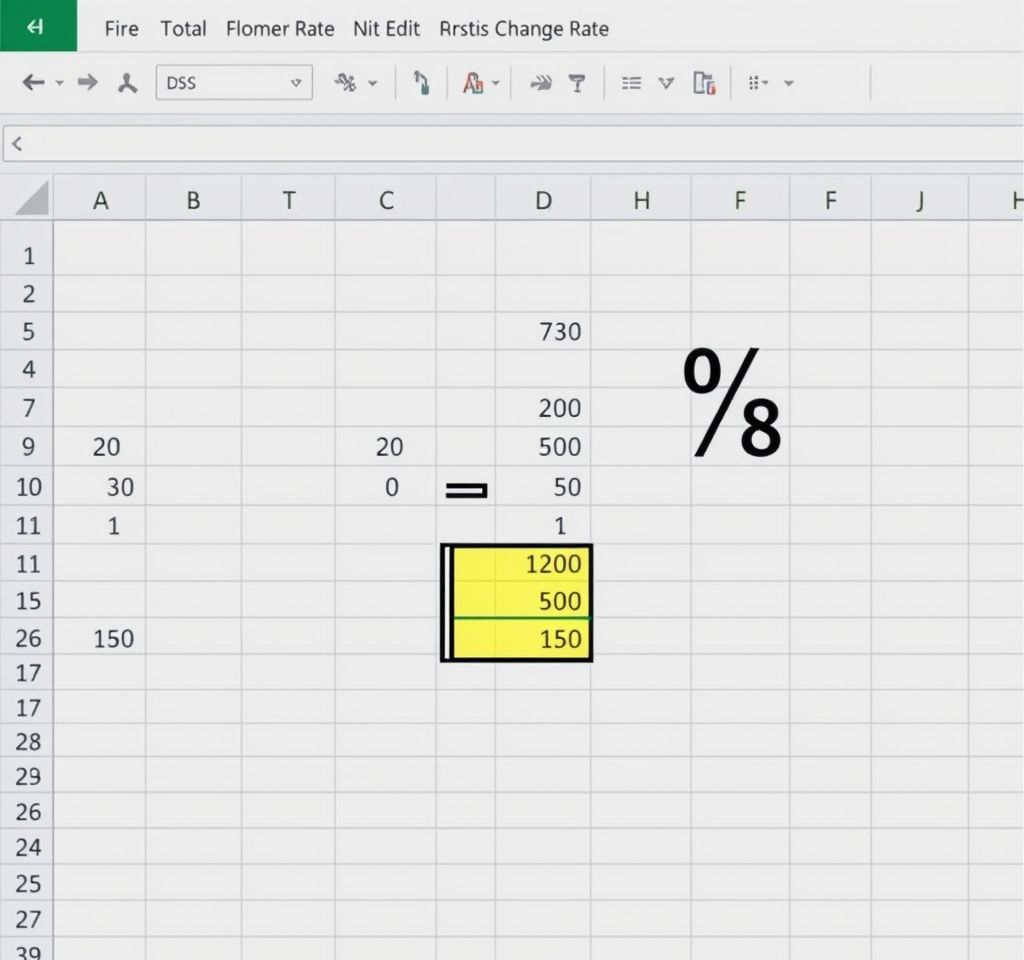Expand the grid options dropdown arrow
1024x960 pixels.
pyautogui.click(x=788, y=83)
